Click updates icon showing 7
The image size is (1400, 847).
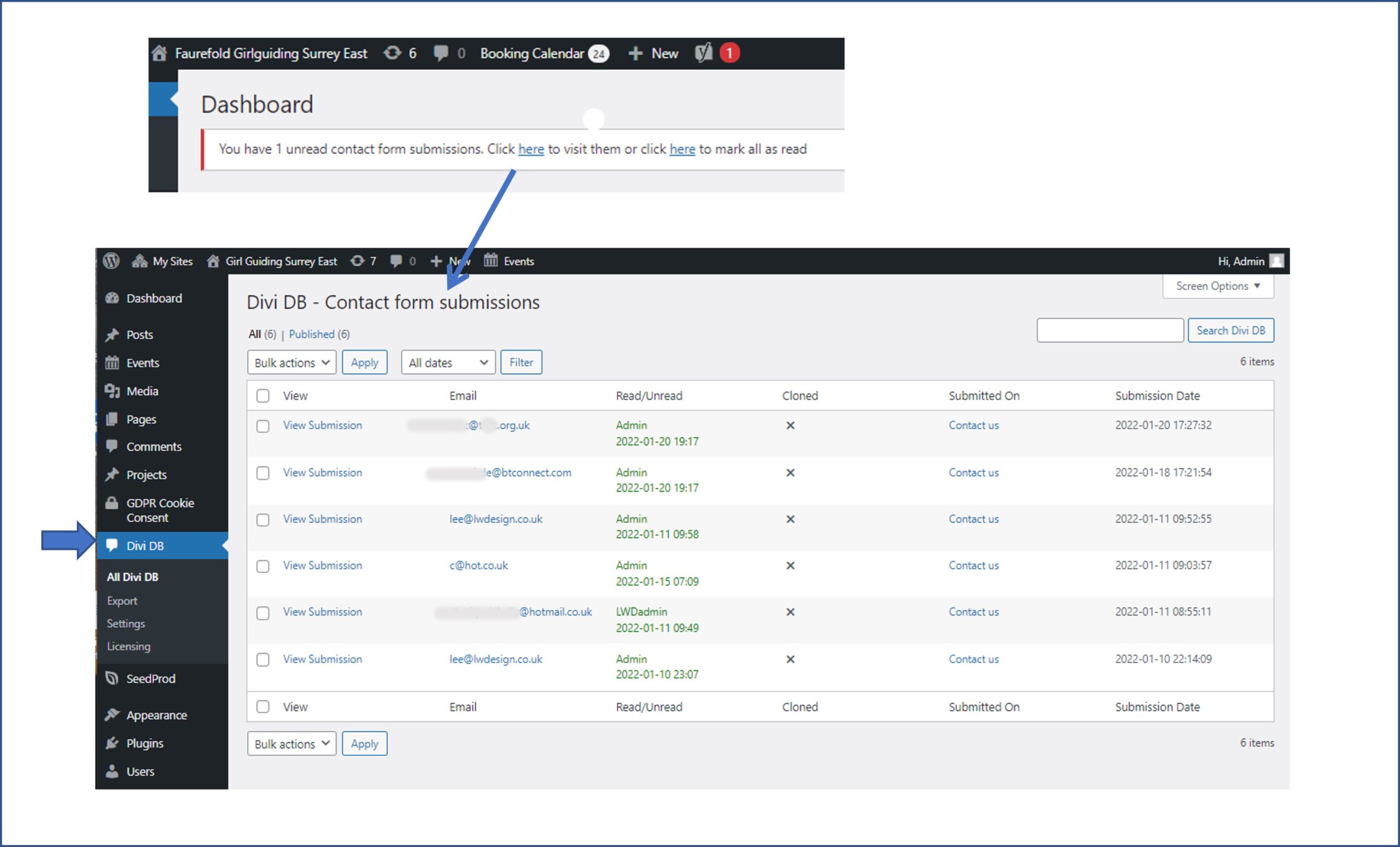[x=357, y=261]
